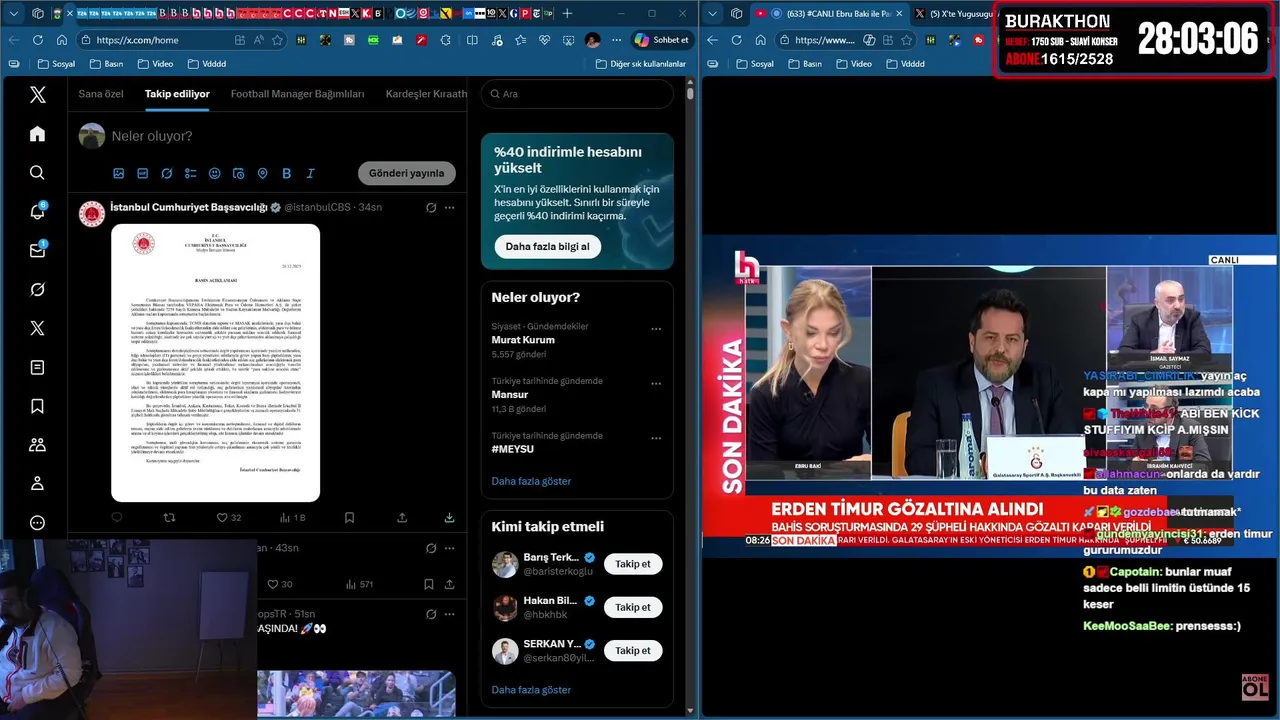
Task: Follow Hakan Bil… account
Action: coord(632,607)
